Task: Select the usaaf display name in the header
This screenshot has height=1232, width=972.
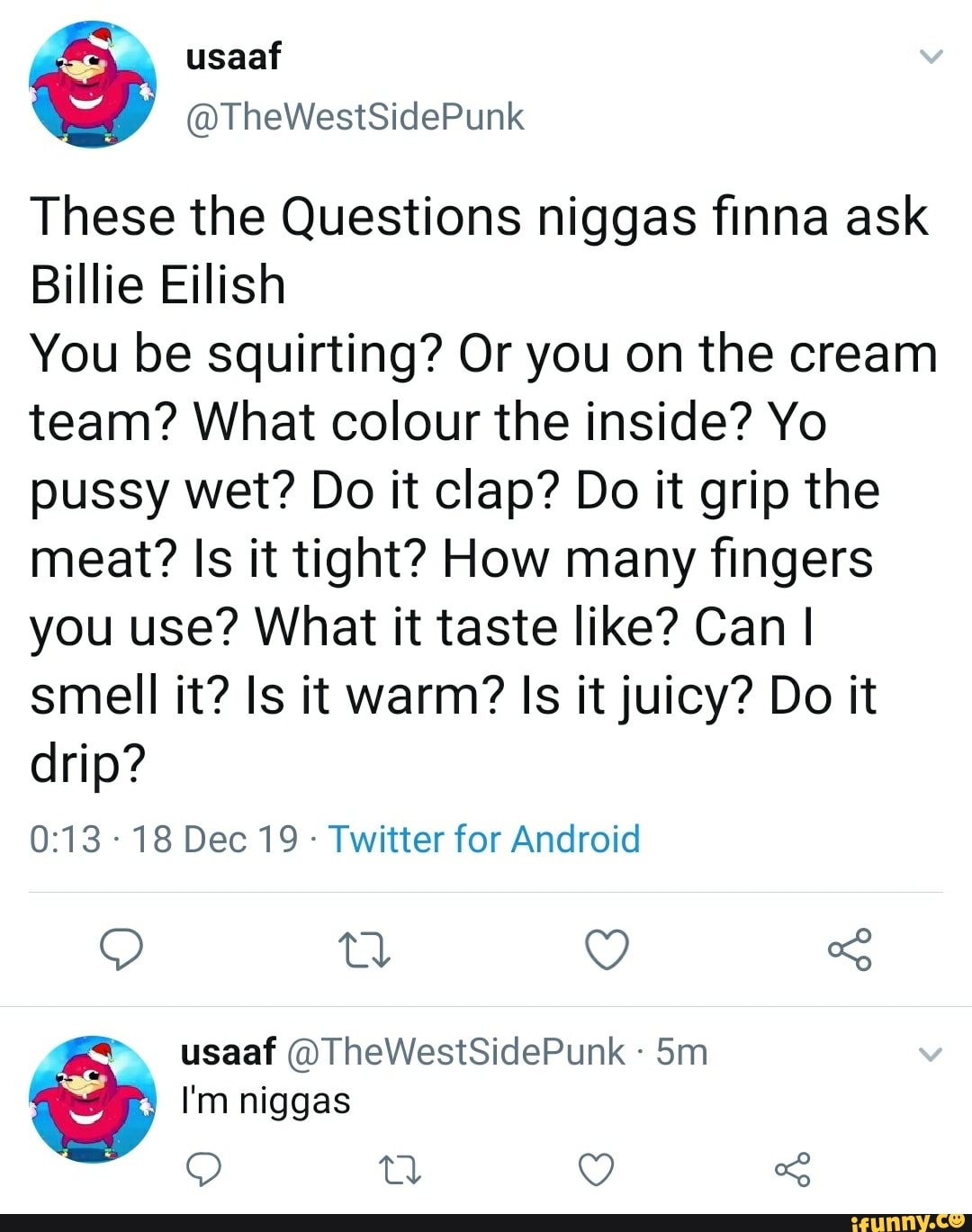Action: (x=233, y=57)
